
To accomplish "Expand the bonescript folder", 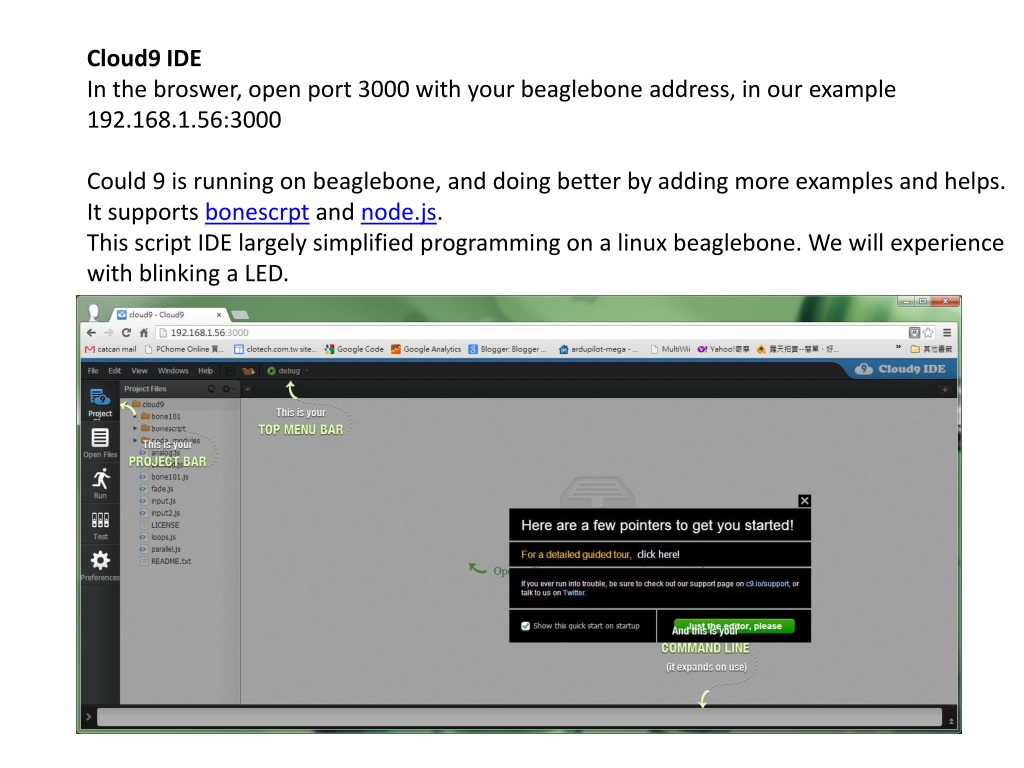I will click(x=135, y=428).
